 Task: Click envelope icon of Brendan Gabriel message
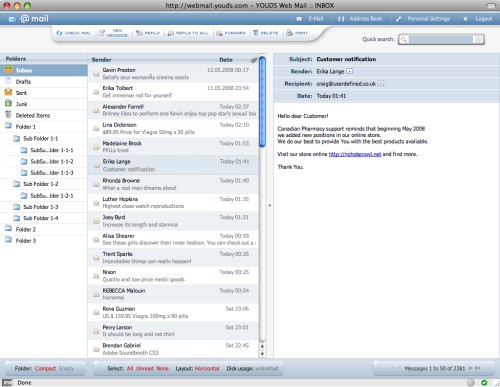[96, 349]
